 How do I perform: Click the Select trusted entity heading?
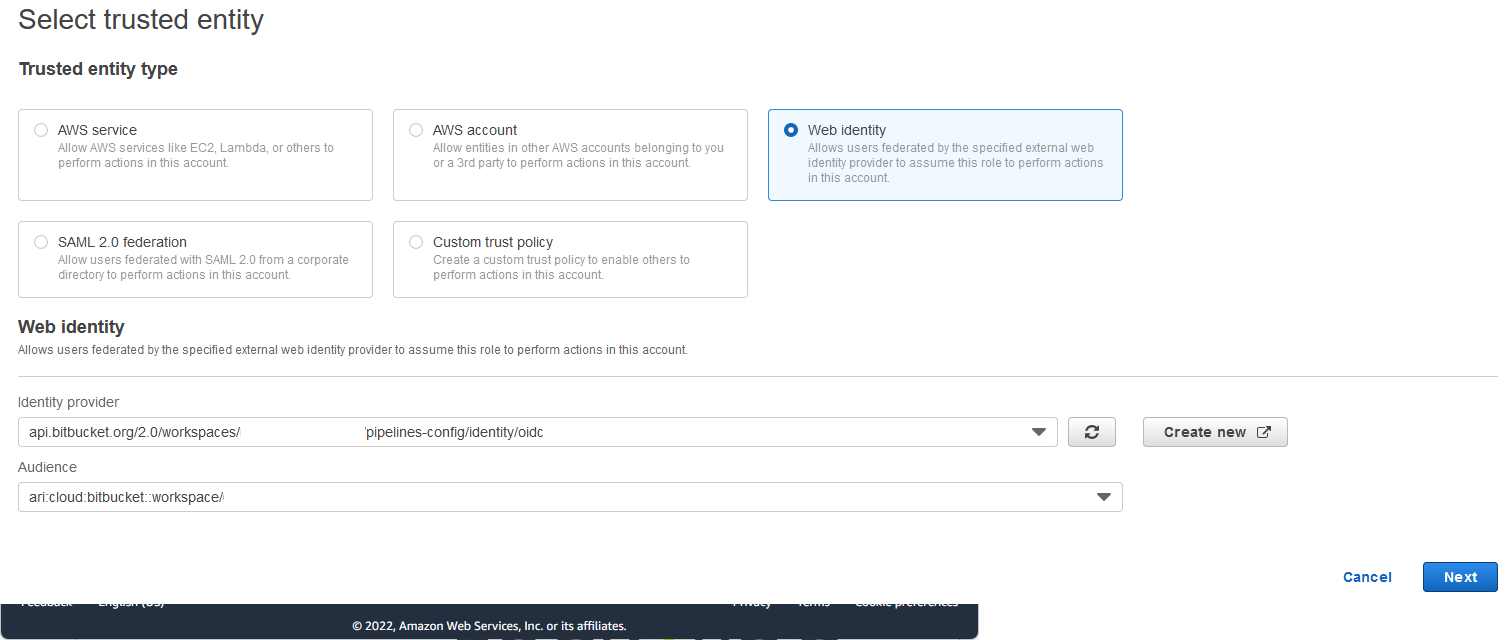click(x=141, y=20)
